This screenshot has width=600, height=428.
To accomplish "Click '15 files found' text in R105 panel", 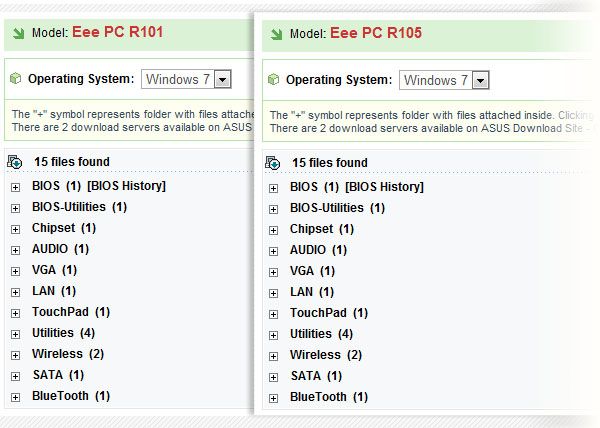I will tap(330, 163).
